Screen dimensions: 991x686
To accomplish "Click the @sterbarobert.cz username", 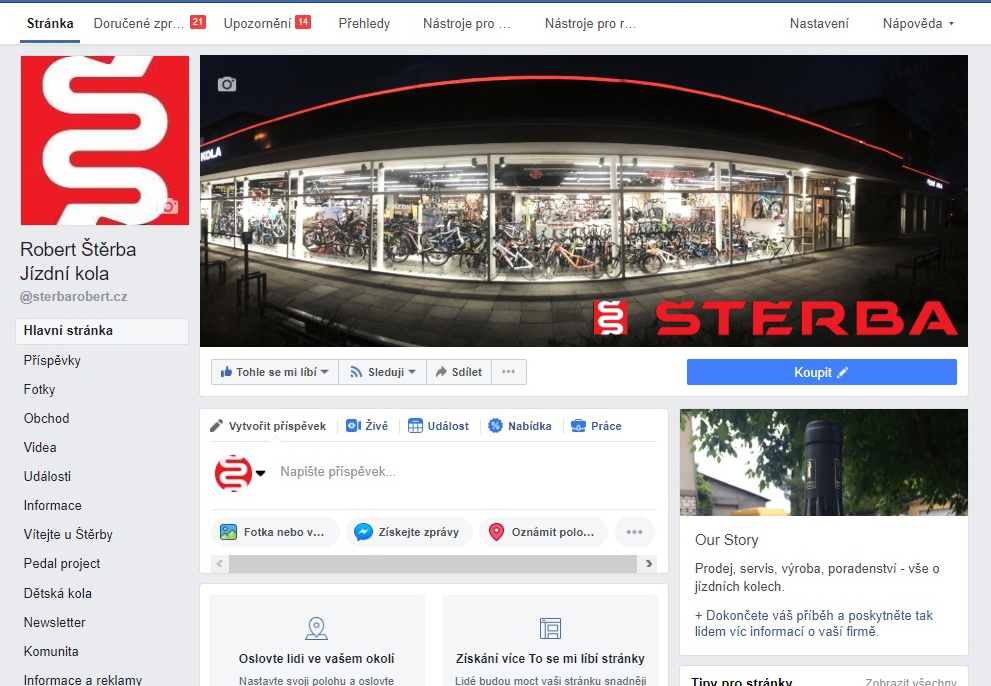I will pos(73,297).
